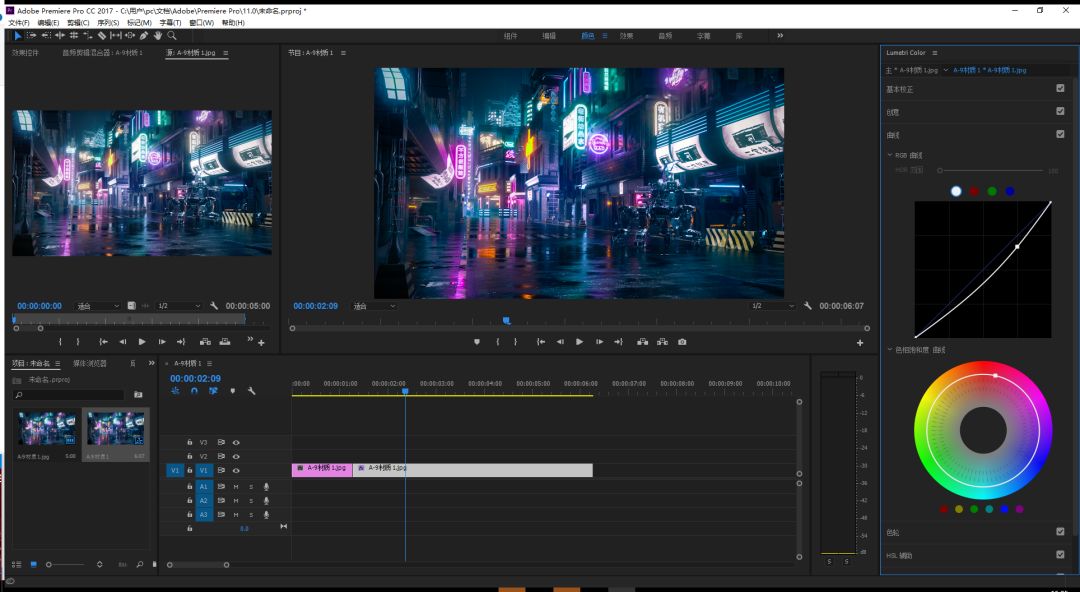Select the Pen tool in the toolbar
1080x592 pixels.
[x=144, y=35]
